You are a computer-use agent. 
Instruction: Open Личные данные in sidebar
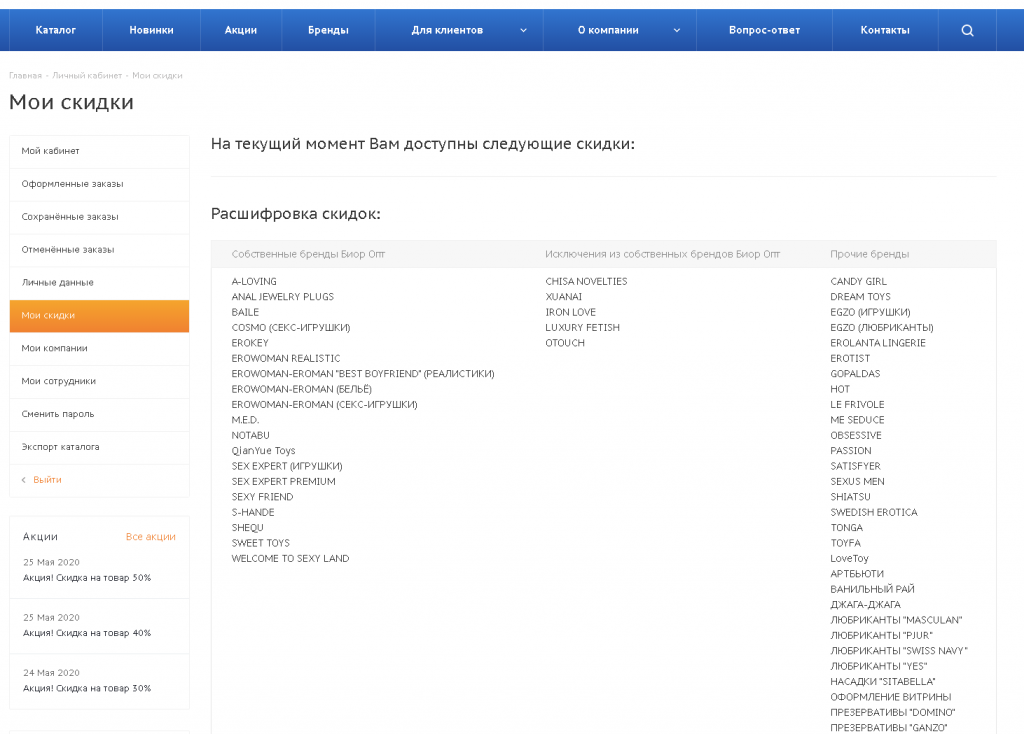(99, 283)
